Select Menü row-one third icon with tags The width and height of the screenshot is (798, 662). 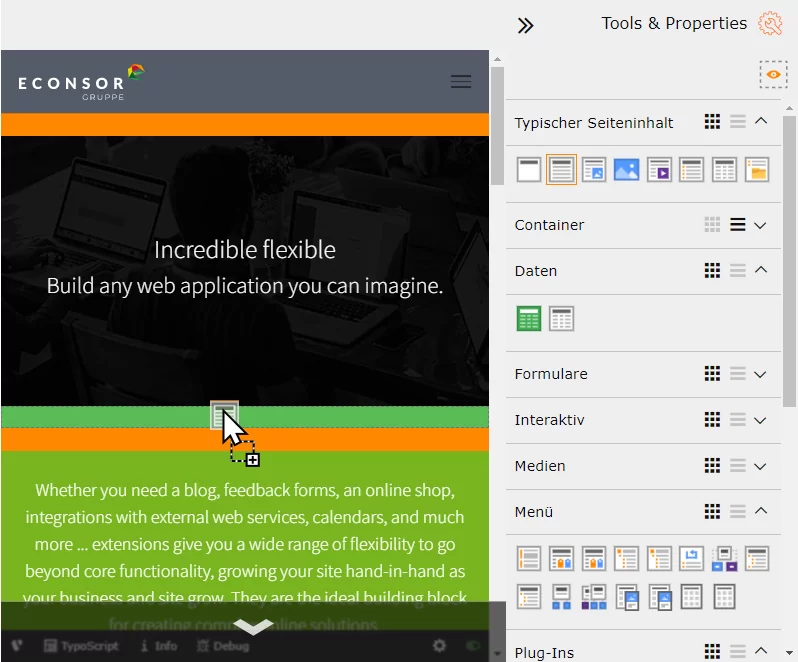[x=594, y=559]
